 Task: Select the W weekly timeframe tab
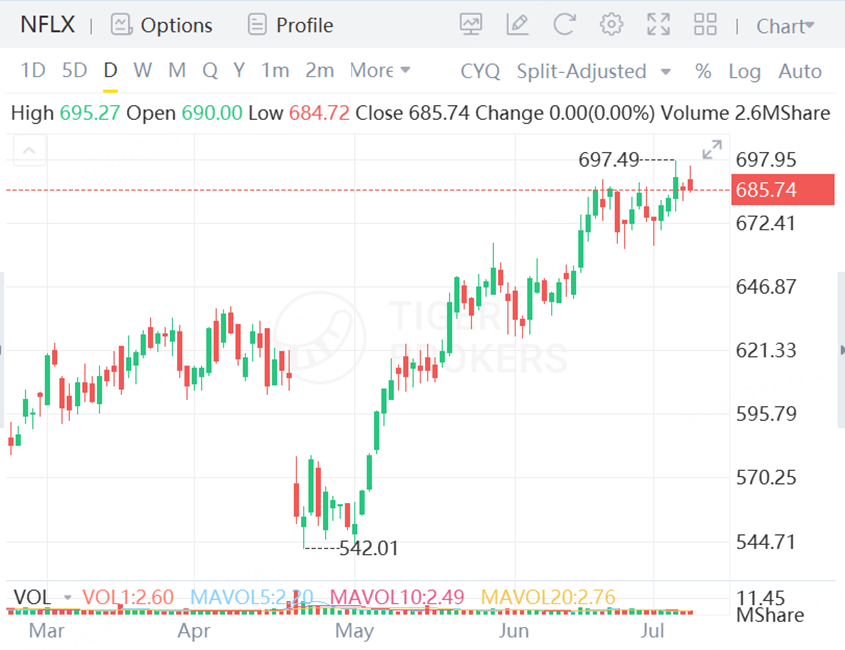coord(143,70)
